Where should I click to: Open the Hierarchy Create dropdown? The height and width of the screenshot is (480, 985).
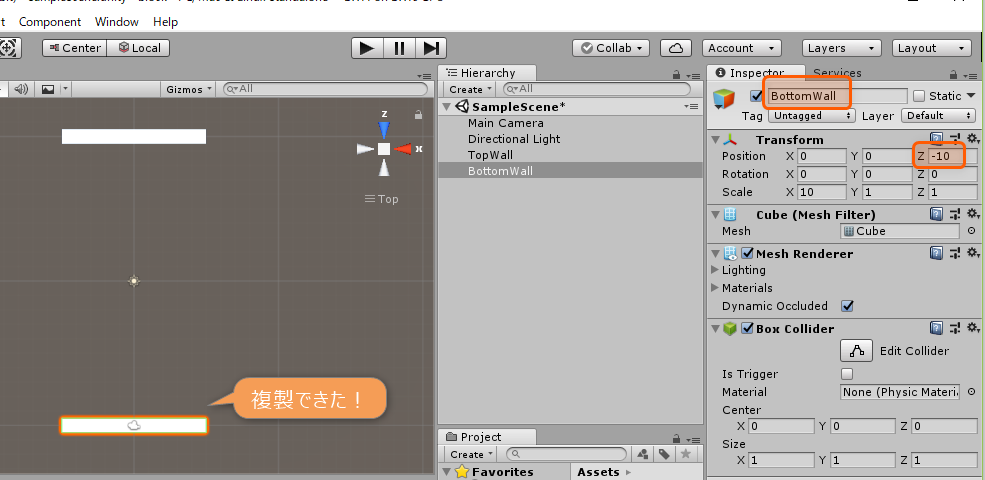[x=471, y=89]
